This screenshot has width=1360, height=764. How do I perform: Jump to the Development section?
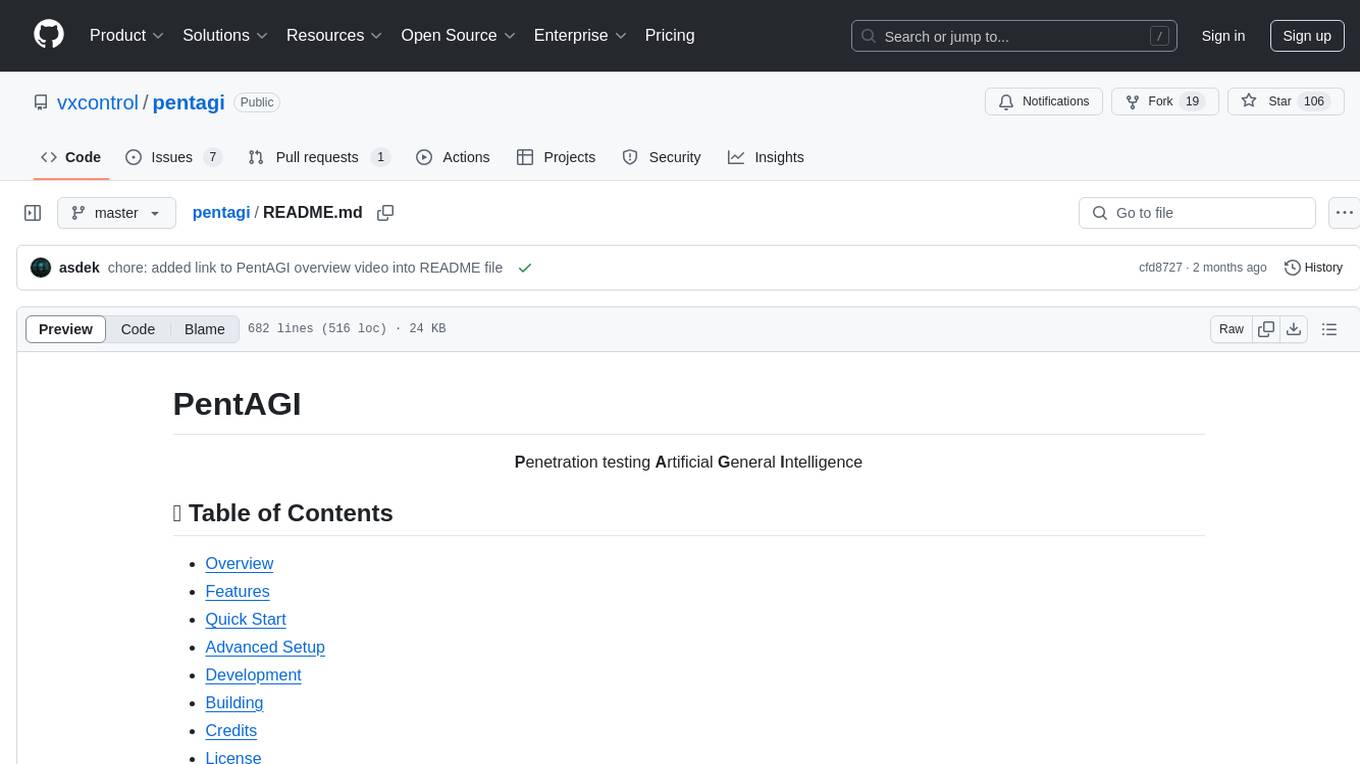[253, 675]
